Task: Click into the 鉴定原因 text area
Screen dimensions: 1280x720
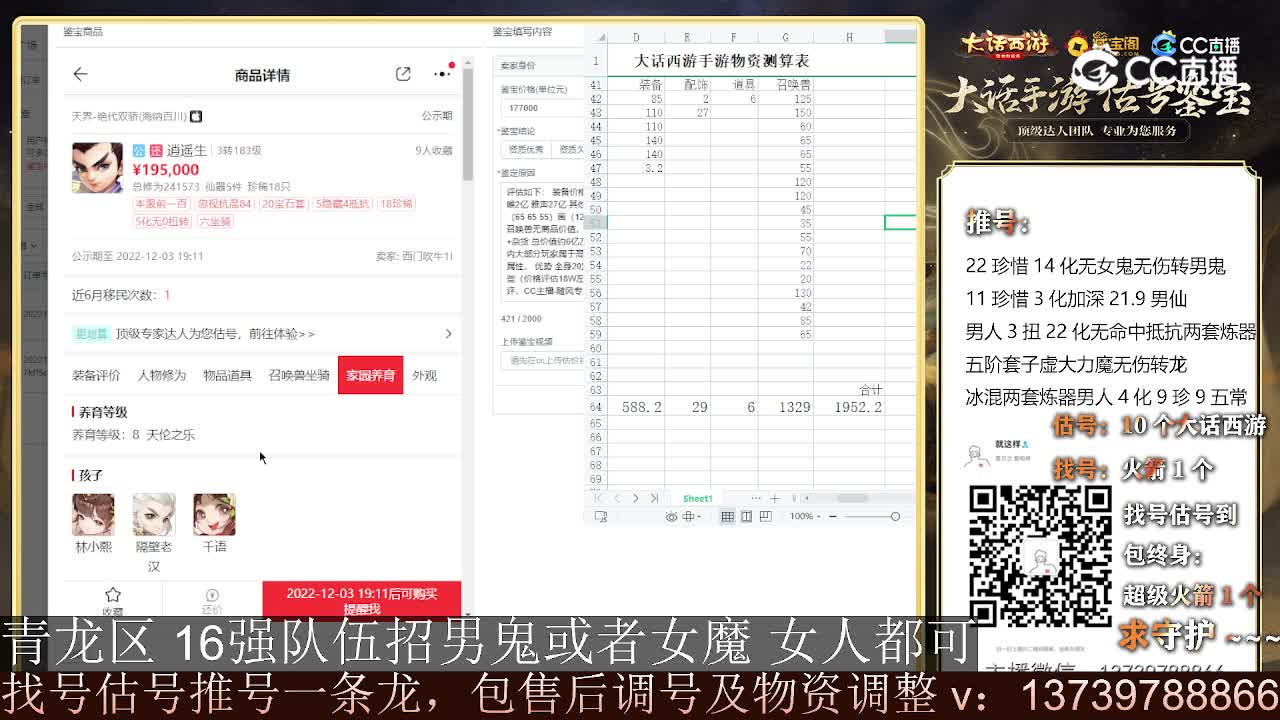Action: point(543,243)
